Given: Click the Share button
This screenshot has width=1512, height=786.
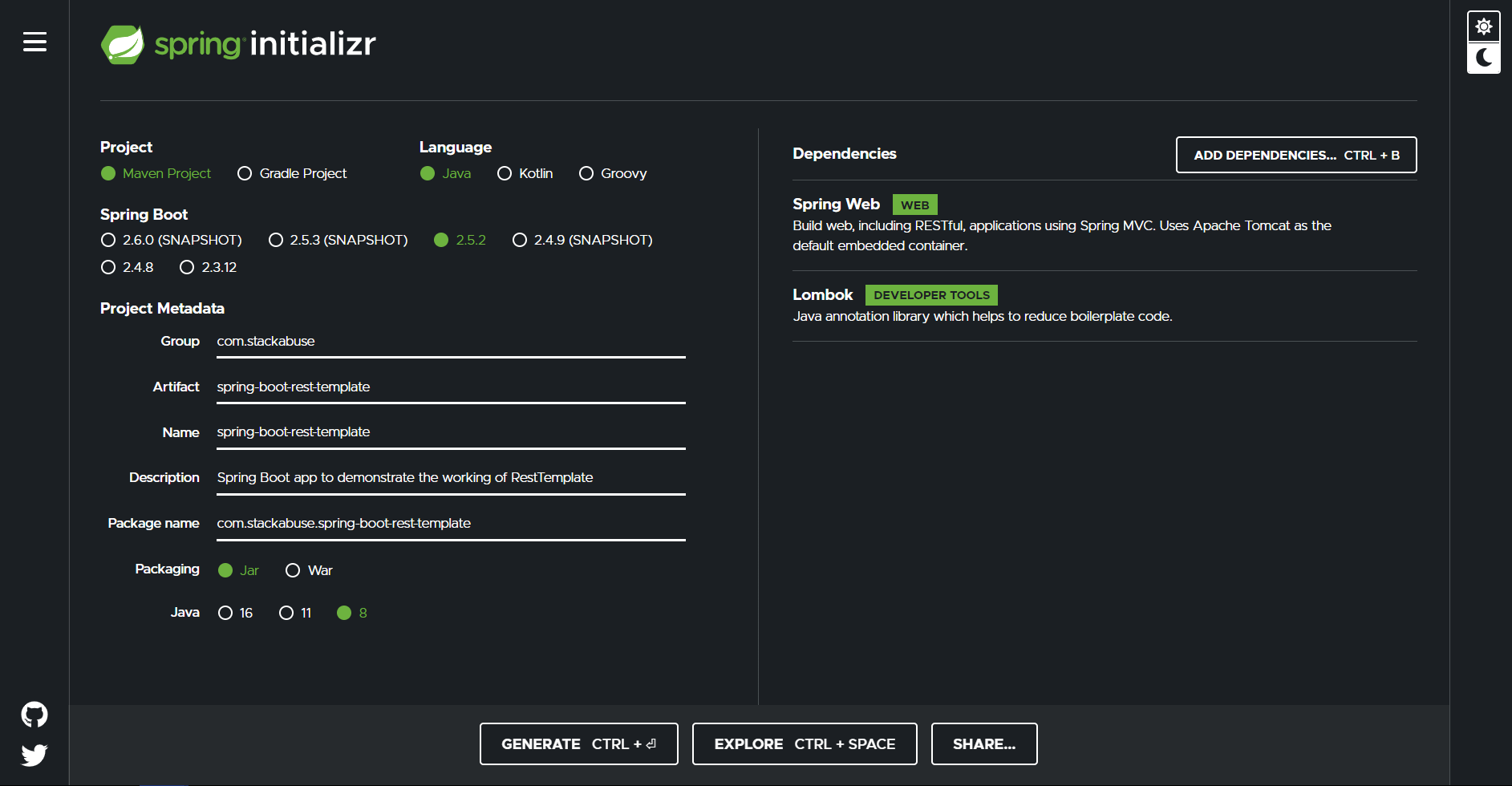Looking at the screenshot, I should pos(983,743).
